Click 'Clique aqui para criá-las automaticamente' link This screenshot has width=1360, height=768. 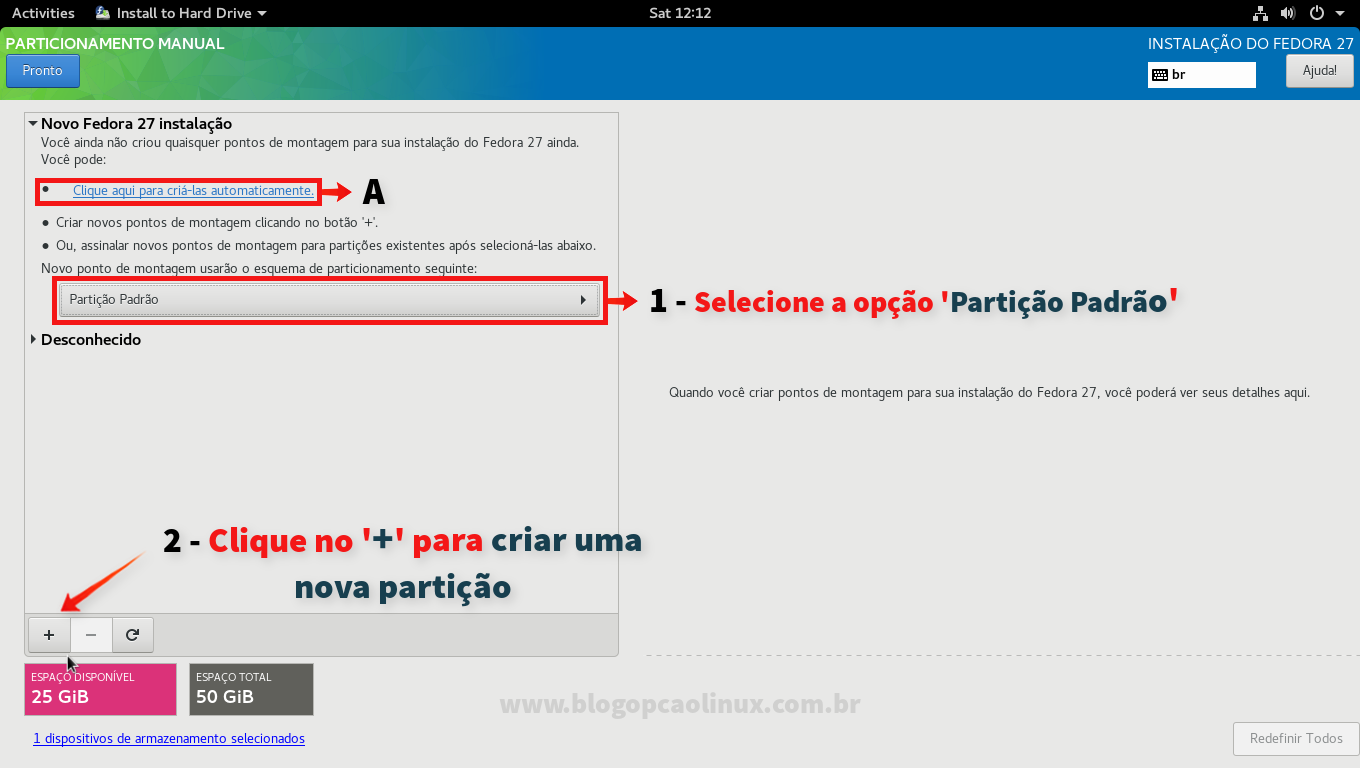pyautogui.click(x=193, y=190)
